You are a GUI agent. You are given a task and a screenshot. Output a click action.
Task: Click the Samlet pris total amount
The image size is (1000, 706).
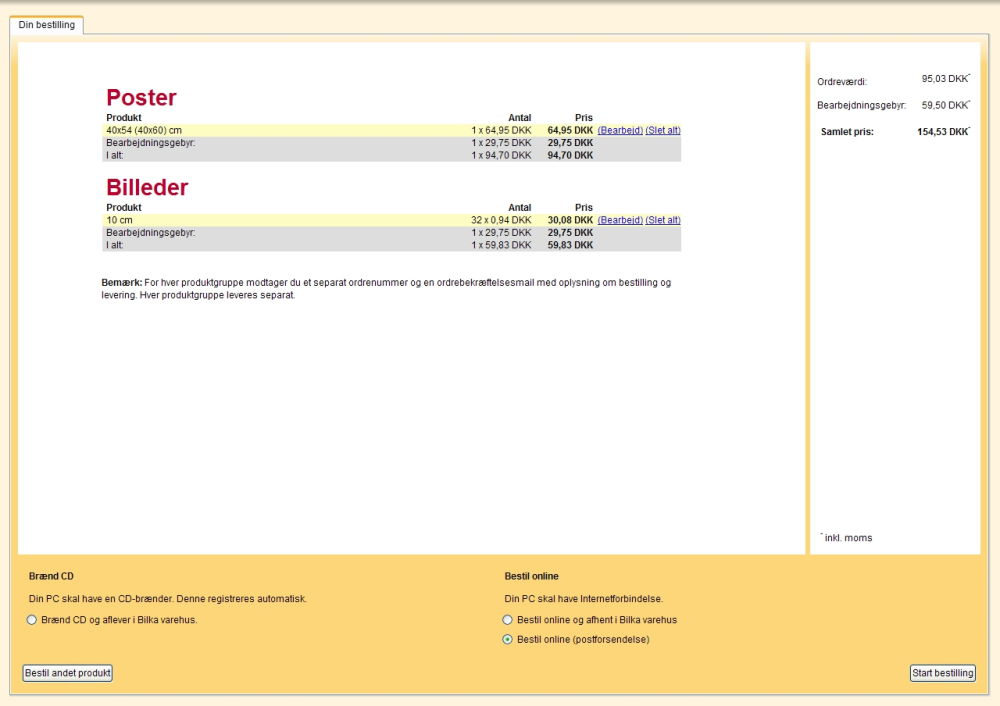pyautogui.click(x=943, y=132)
